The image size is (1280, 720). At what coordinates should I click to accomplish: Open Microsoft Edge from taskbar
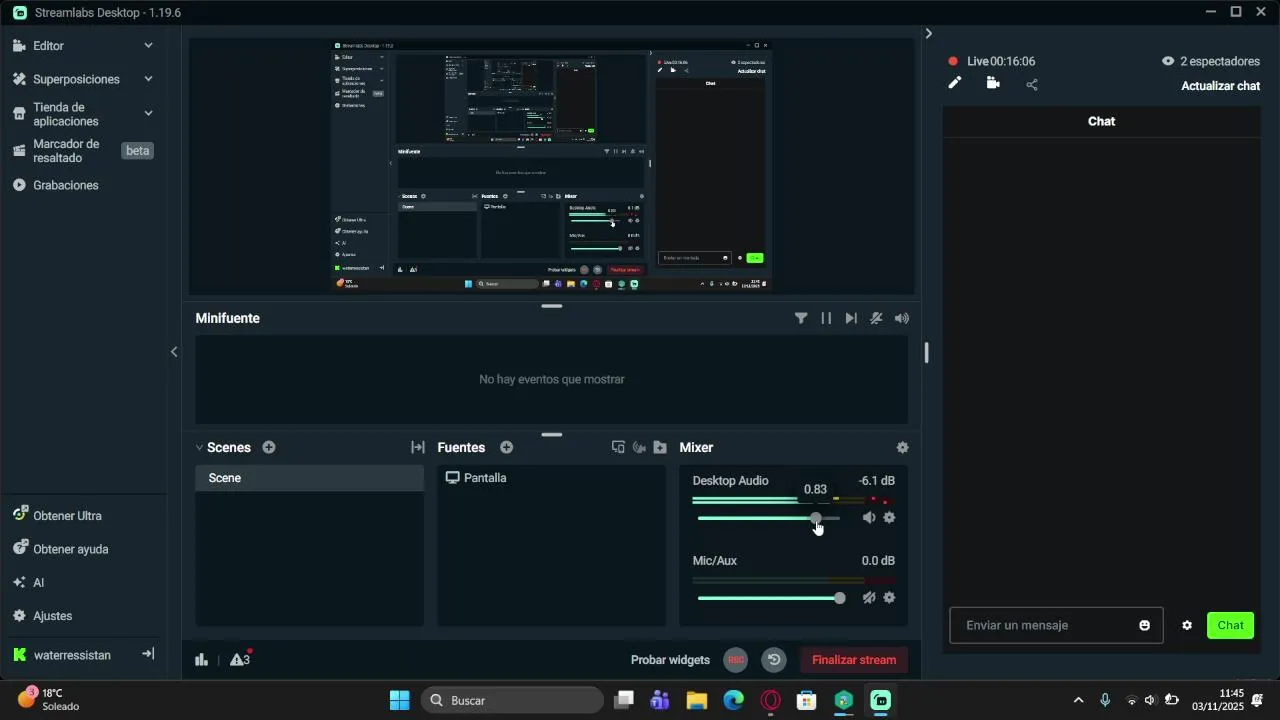pos(734,700)
